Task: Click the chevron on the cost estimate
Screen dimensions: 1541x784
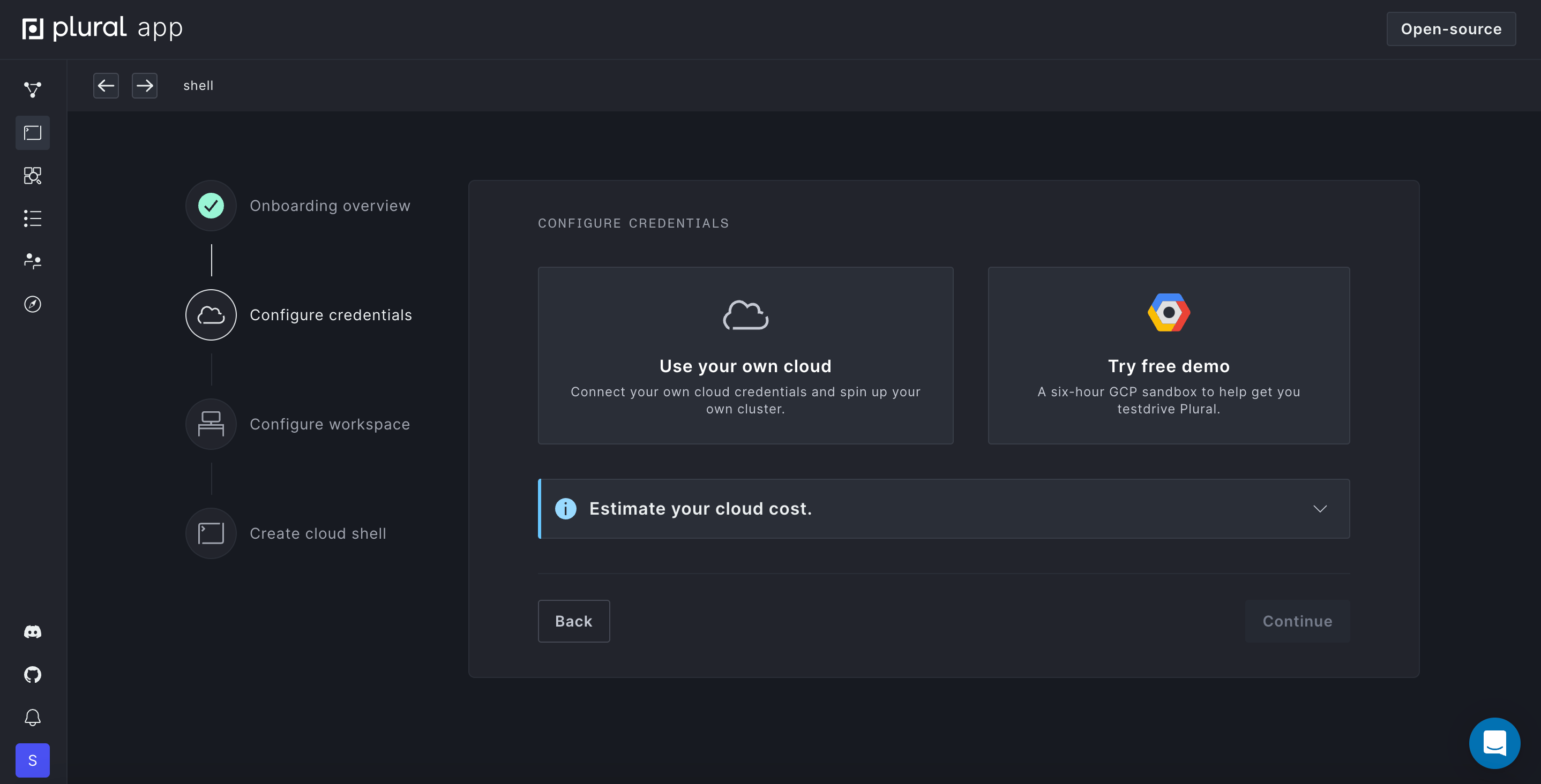Action: click(x=1320, y=508)
